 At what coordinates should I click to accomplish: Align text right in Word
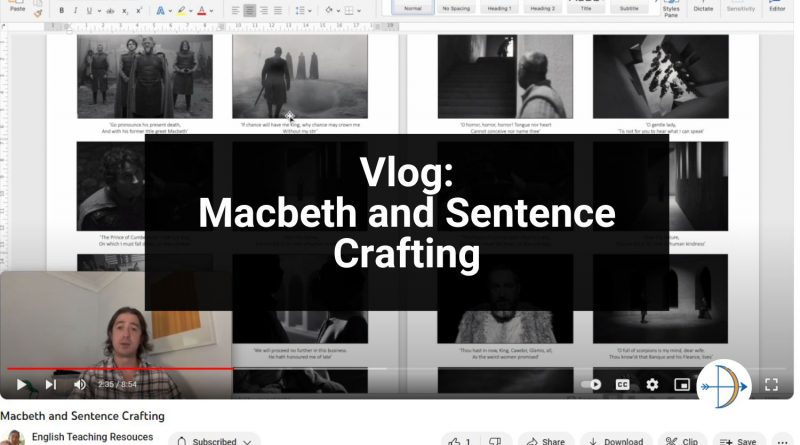tap(264, 10)
